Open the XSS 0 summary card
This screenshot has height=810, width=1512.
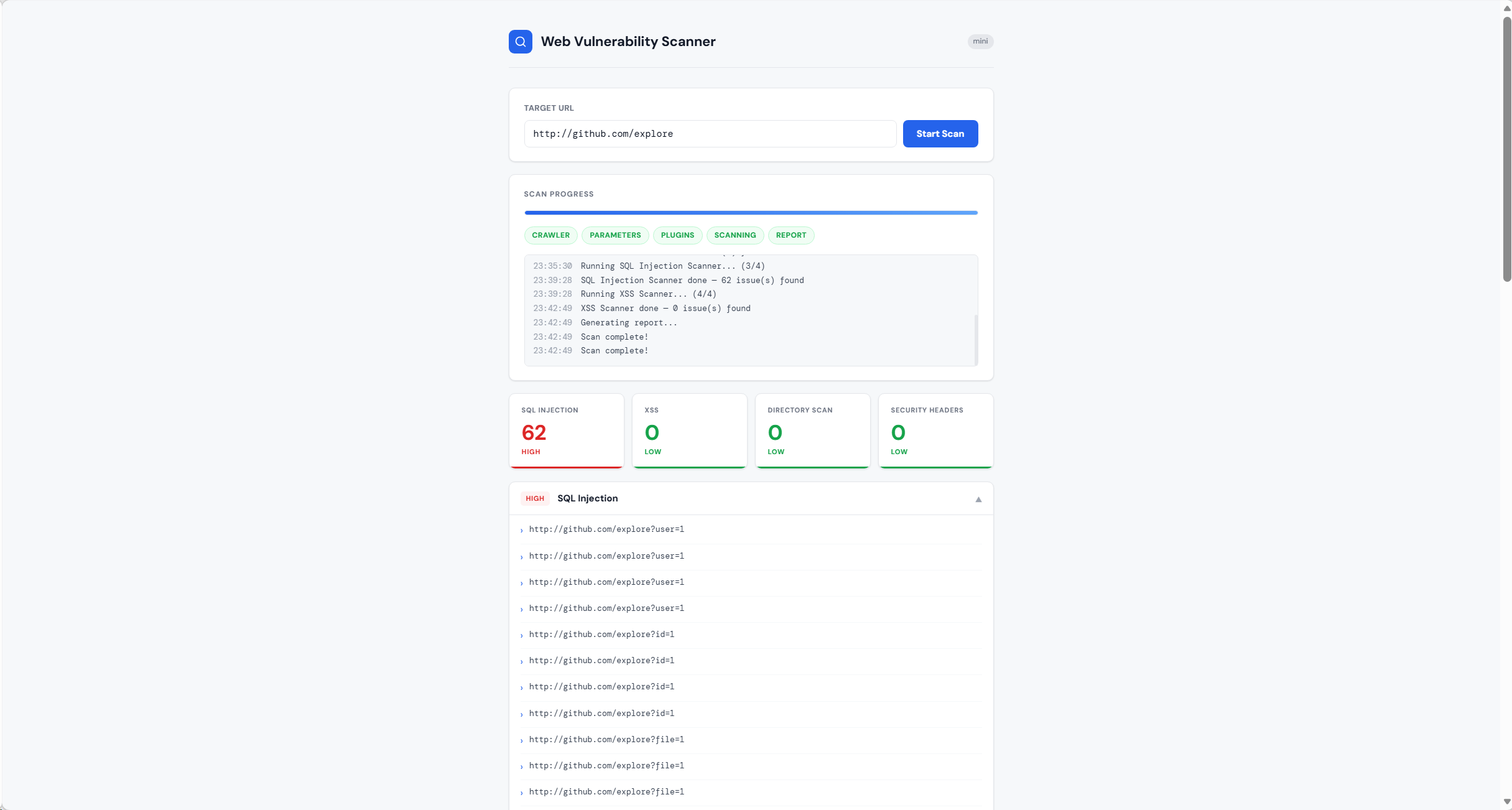click(689, 431)
